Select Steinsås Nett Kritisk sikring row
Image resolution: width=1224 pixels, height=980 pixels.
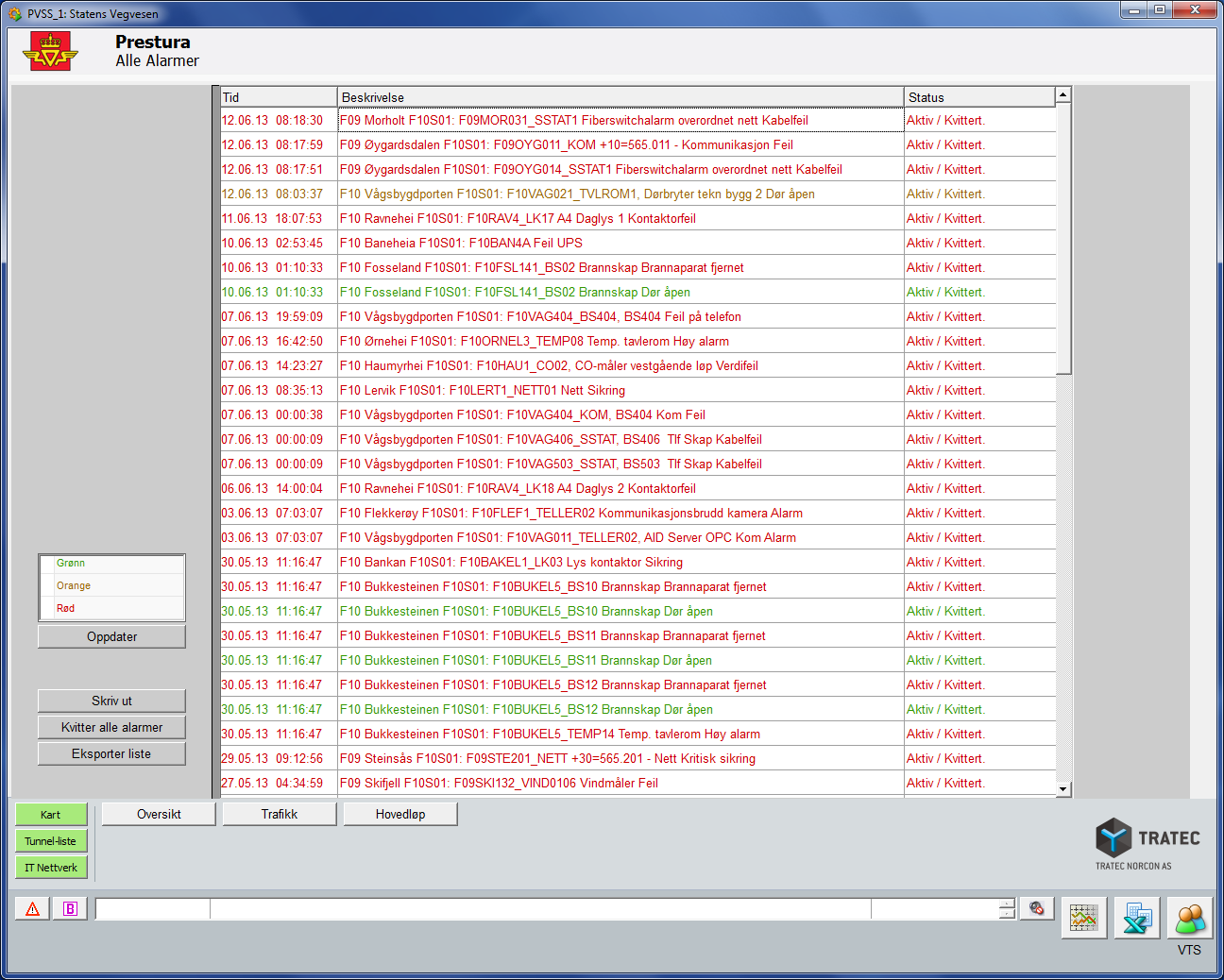tap(637, 758)
